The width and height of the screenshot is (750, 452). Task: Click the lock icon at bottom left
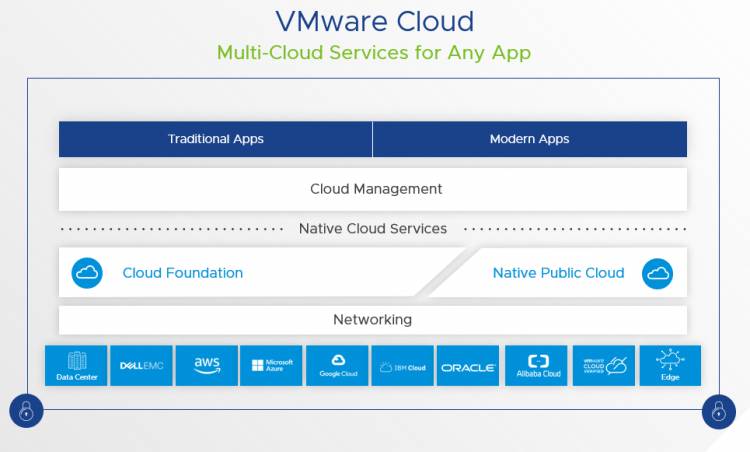point(24,410)
